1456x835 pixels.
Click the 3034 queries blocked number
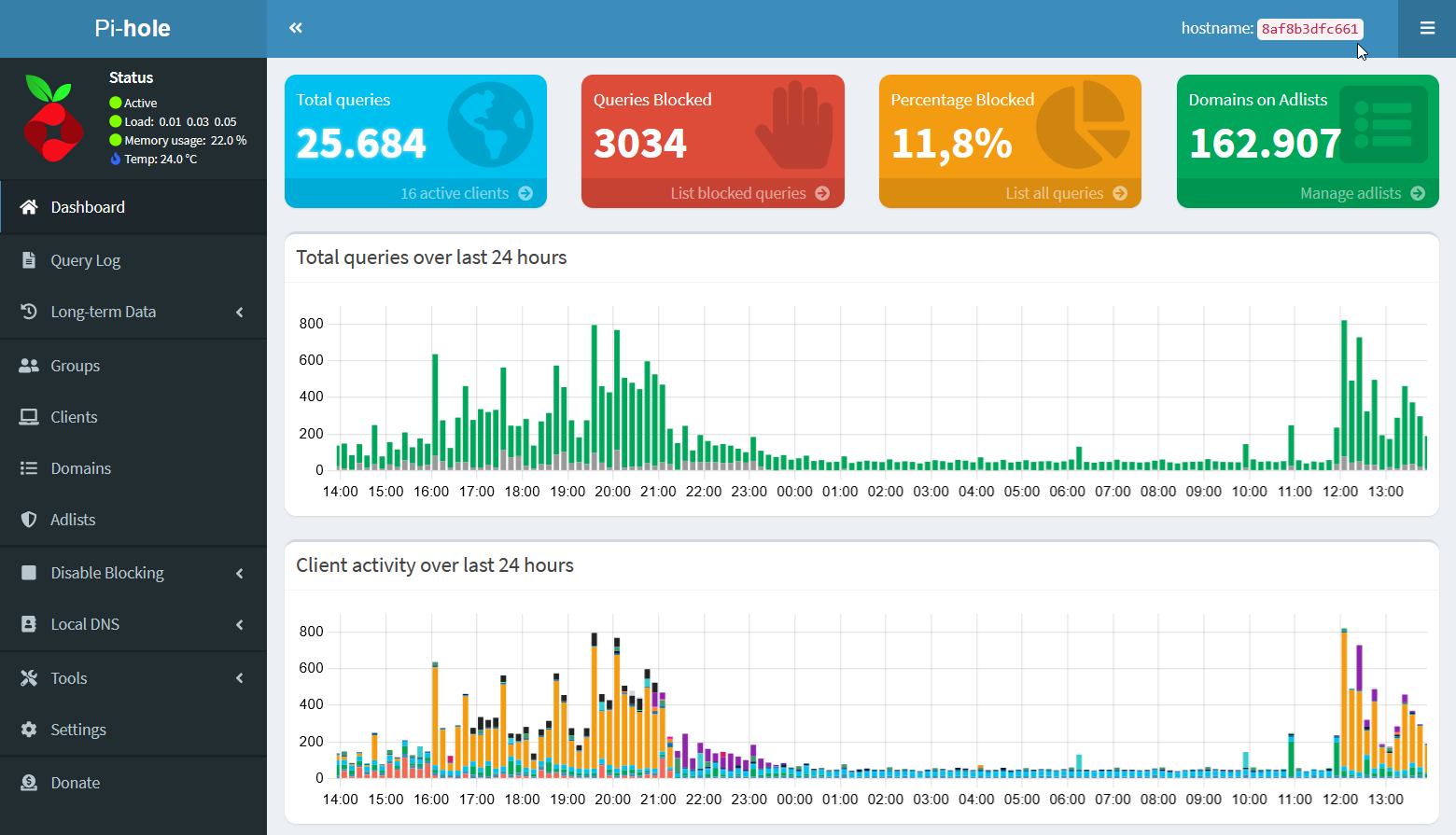[x=640, y=144]
